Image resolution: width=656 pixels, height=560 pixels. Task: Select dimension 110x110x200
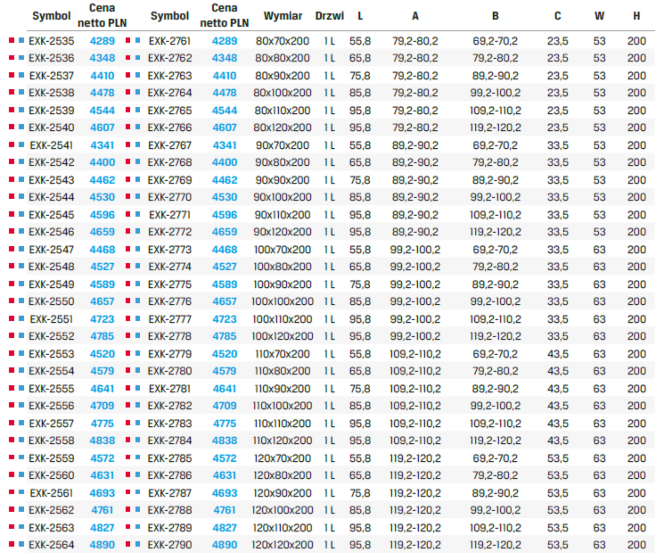click(x=282, y=423)
